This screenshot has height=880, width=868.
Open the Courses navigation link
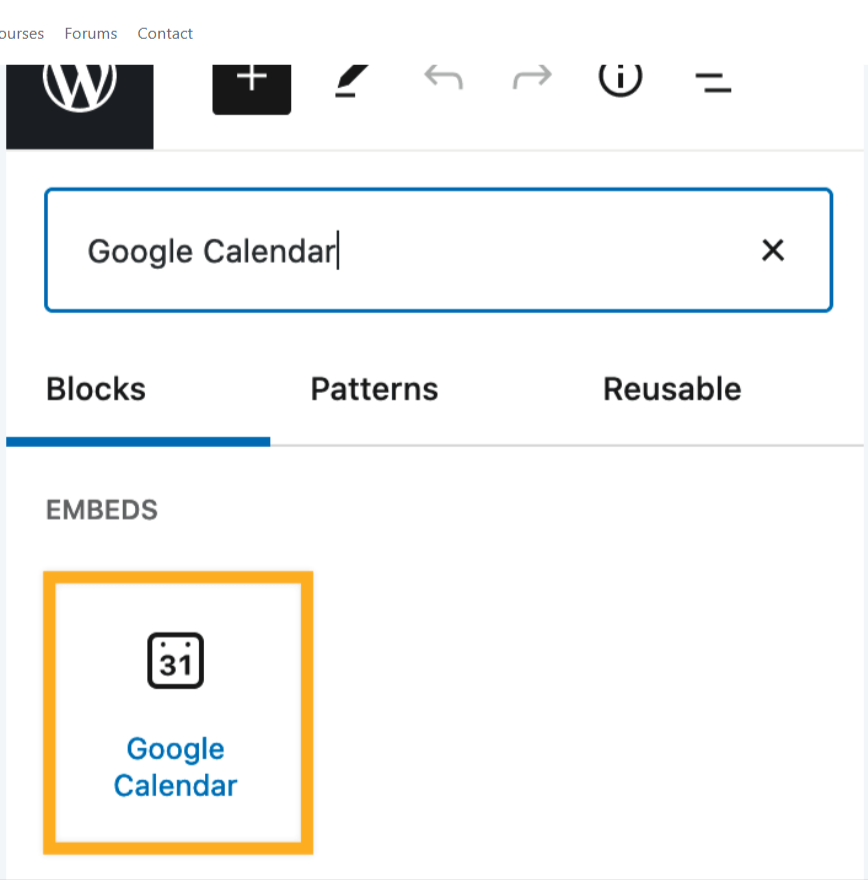(22, 34)
